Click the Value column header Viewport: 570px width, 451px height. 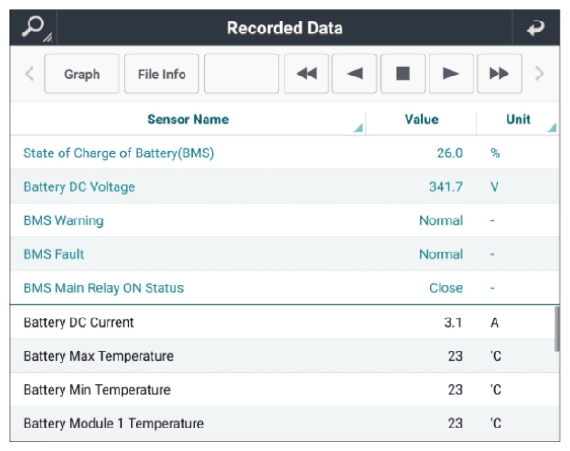pyautogui.click(x=421, y=119)
